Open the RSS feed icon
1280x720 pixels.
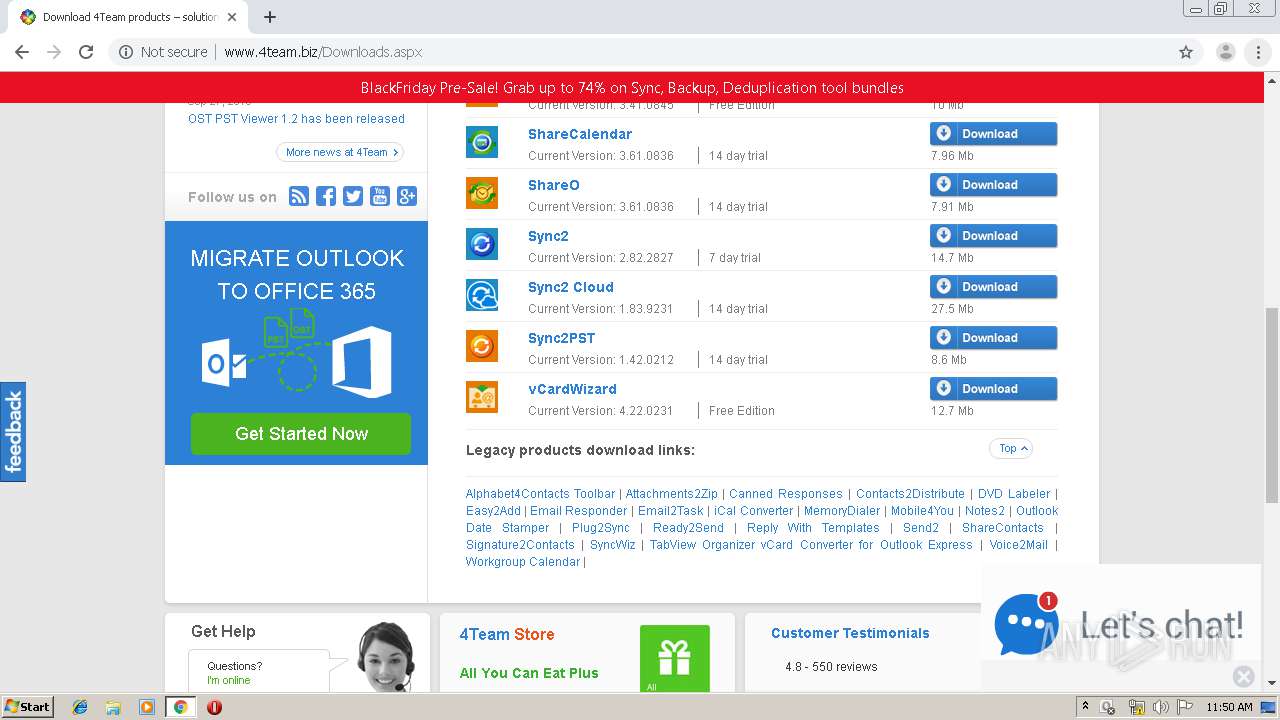299,196
